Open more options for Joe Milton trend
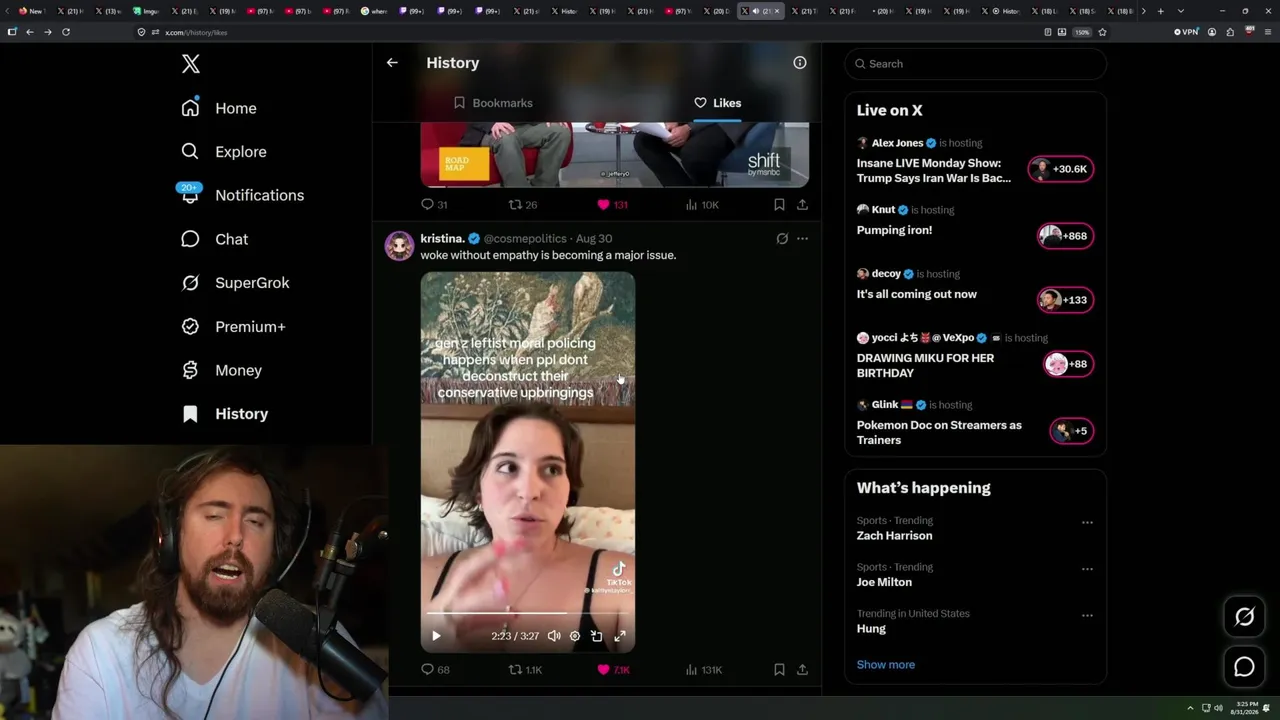This screenshot has height=720, width=1280. pyautogui.click(x=1087, y=569)
